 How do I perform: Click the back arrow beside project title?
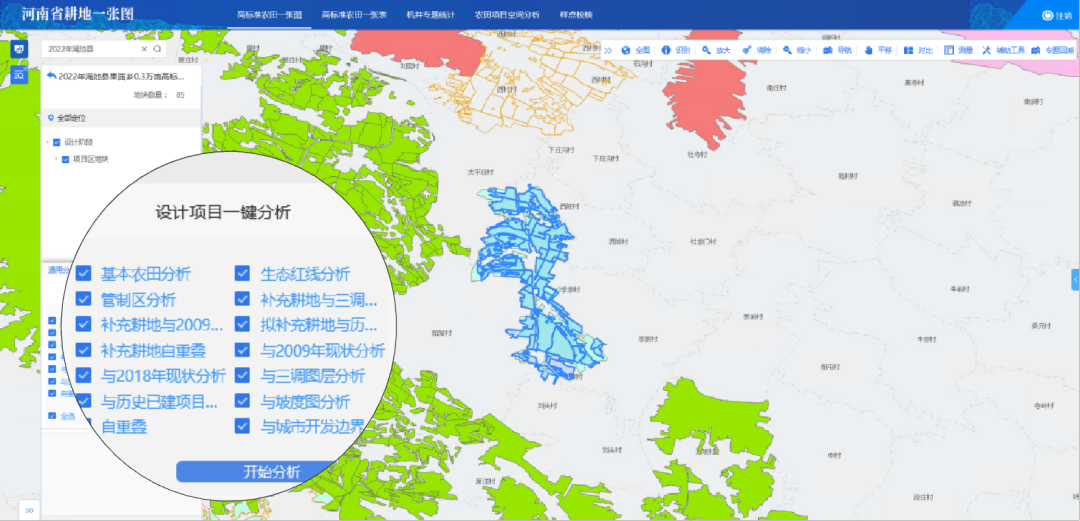(51, 76)
